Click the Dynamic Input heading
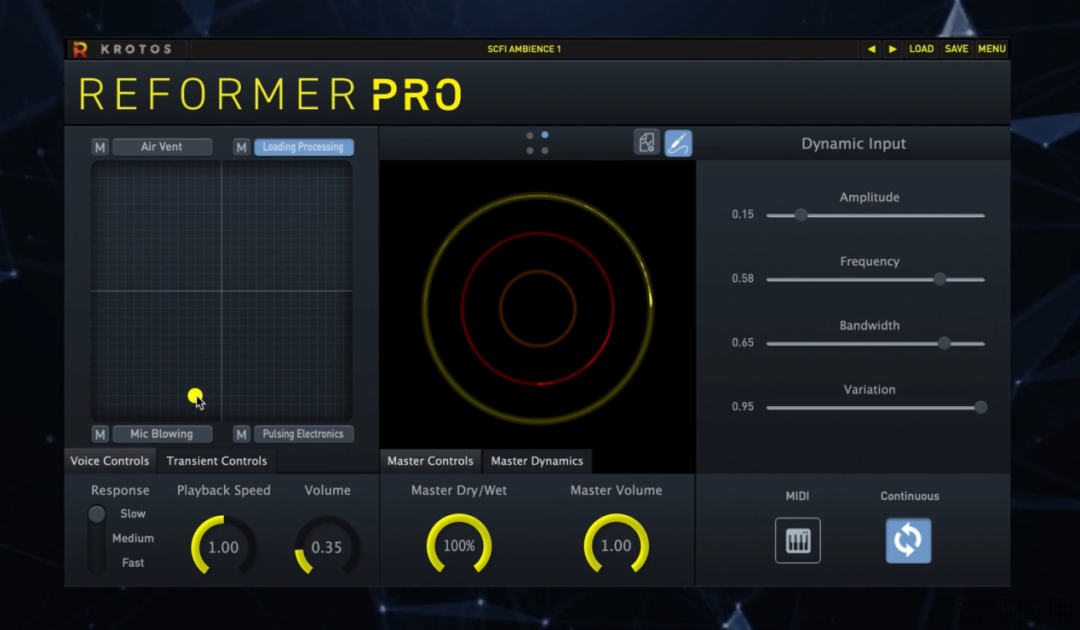The height and width of the screenshot is (630, 1080). 853,143
